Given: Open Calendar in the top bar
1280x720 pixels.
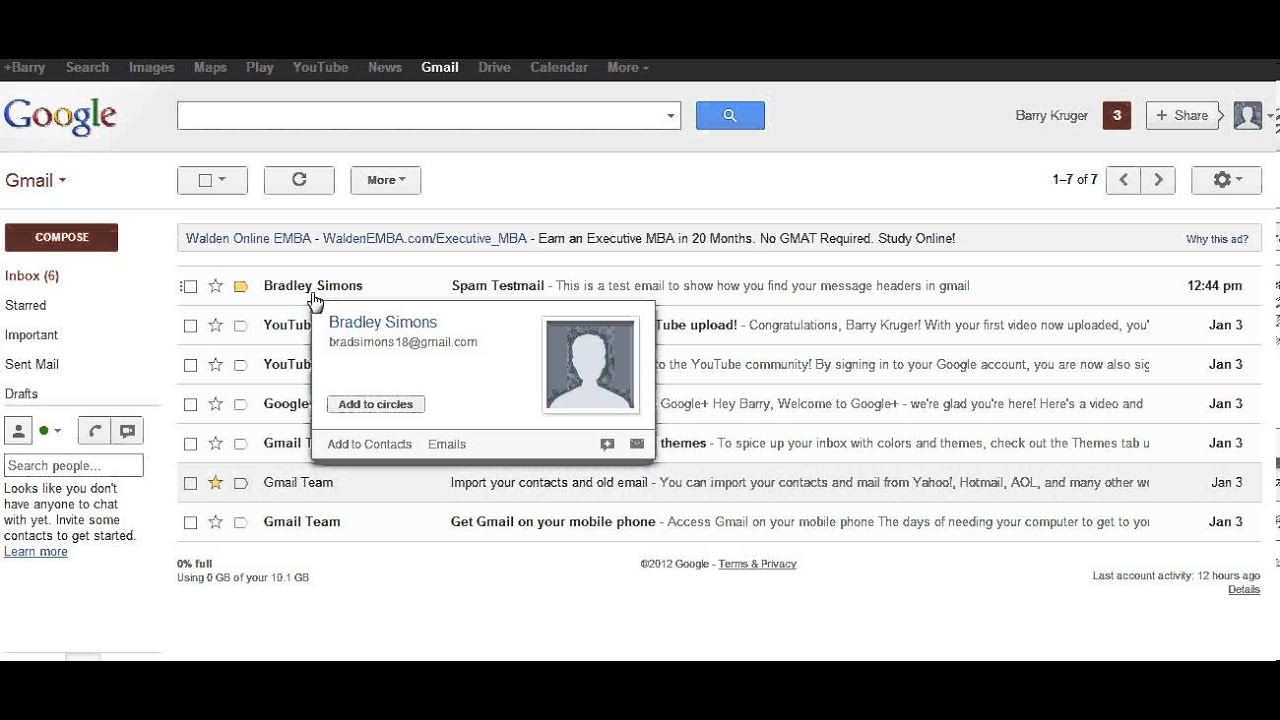Looking at the screenshot, I should pyautogui.click(x=559, y=67).
